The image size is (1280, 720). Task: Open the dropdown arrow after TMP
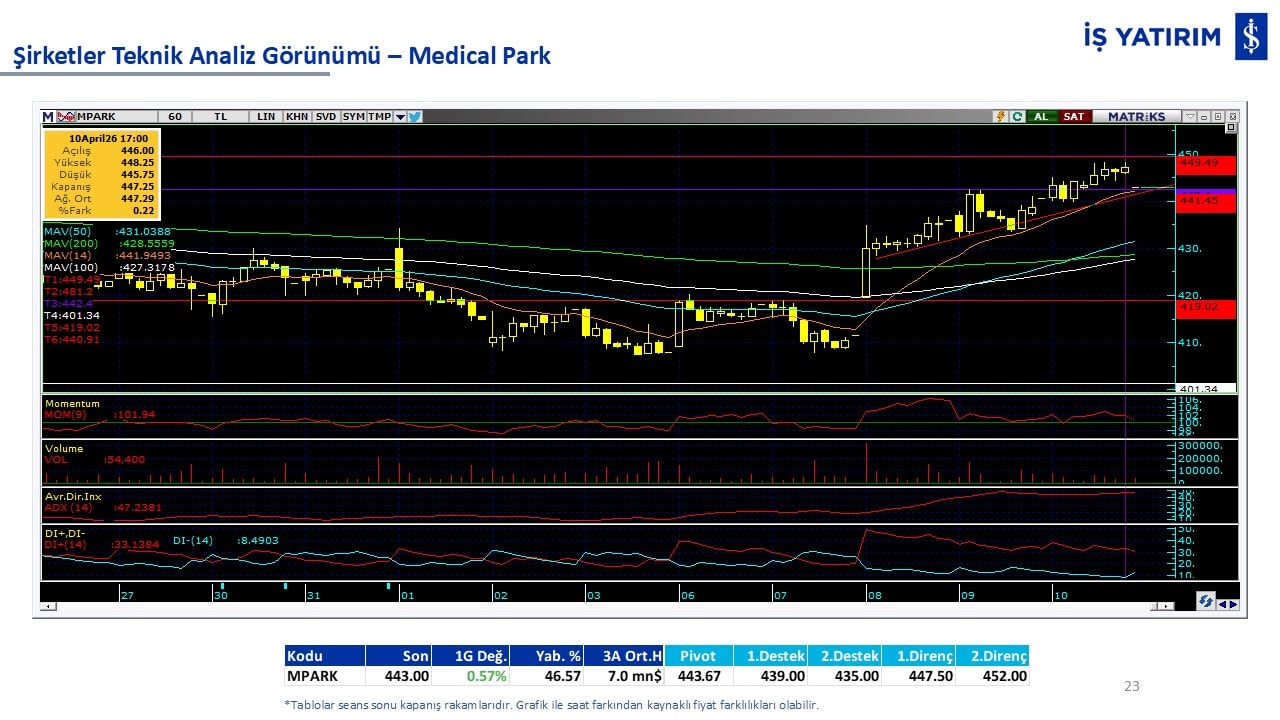pos(400,117)
